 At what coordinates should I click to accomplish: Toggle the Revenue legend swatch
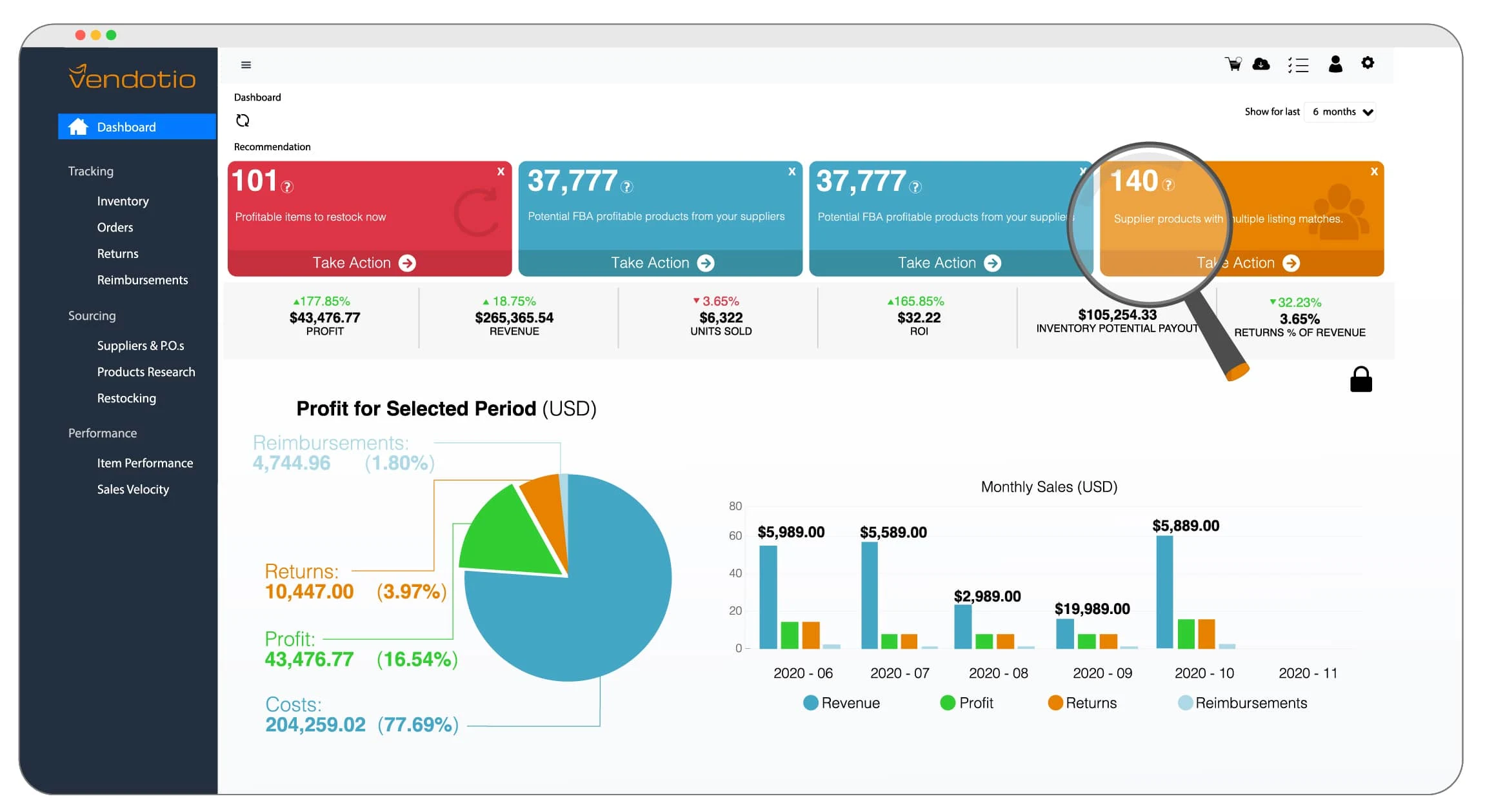coord(810,703)
